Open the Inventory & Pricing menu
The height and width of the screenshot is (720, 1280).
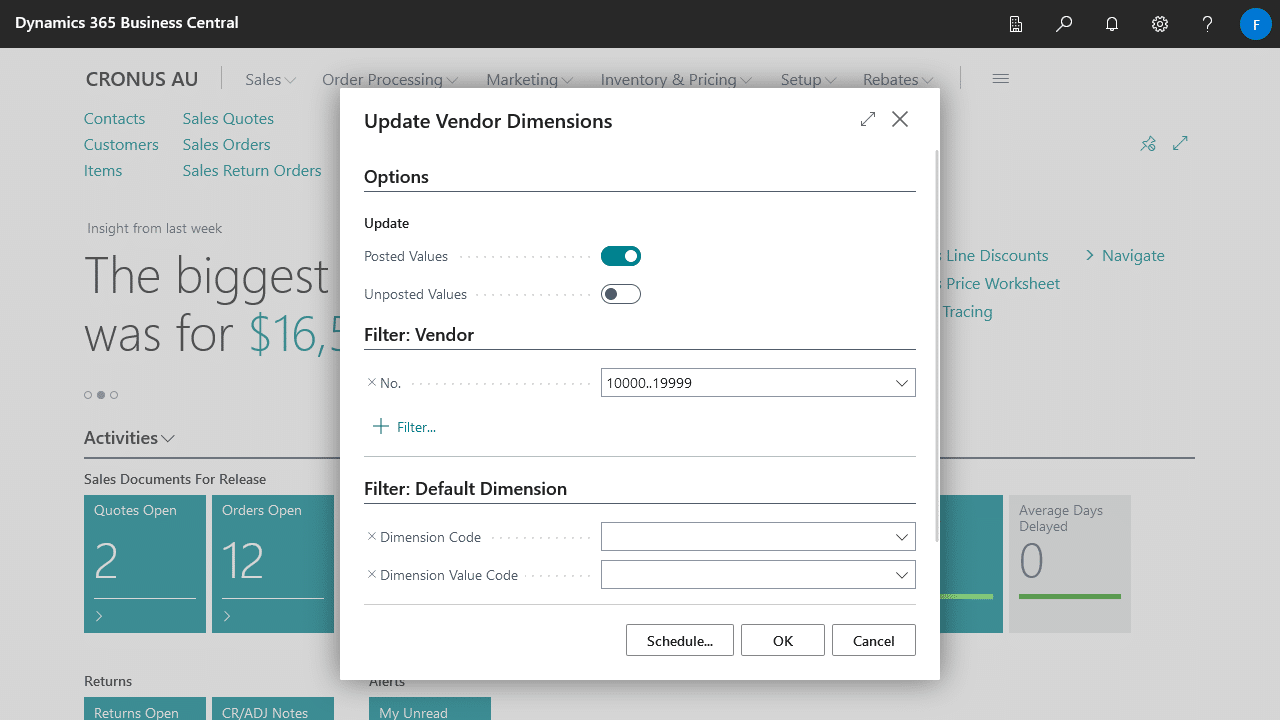point(669,79)
